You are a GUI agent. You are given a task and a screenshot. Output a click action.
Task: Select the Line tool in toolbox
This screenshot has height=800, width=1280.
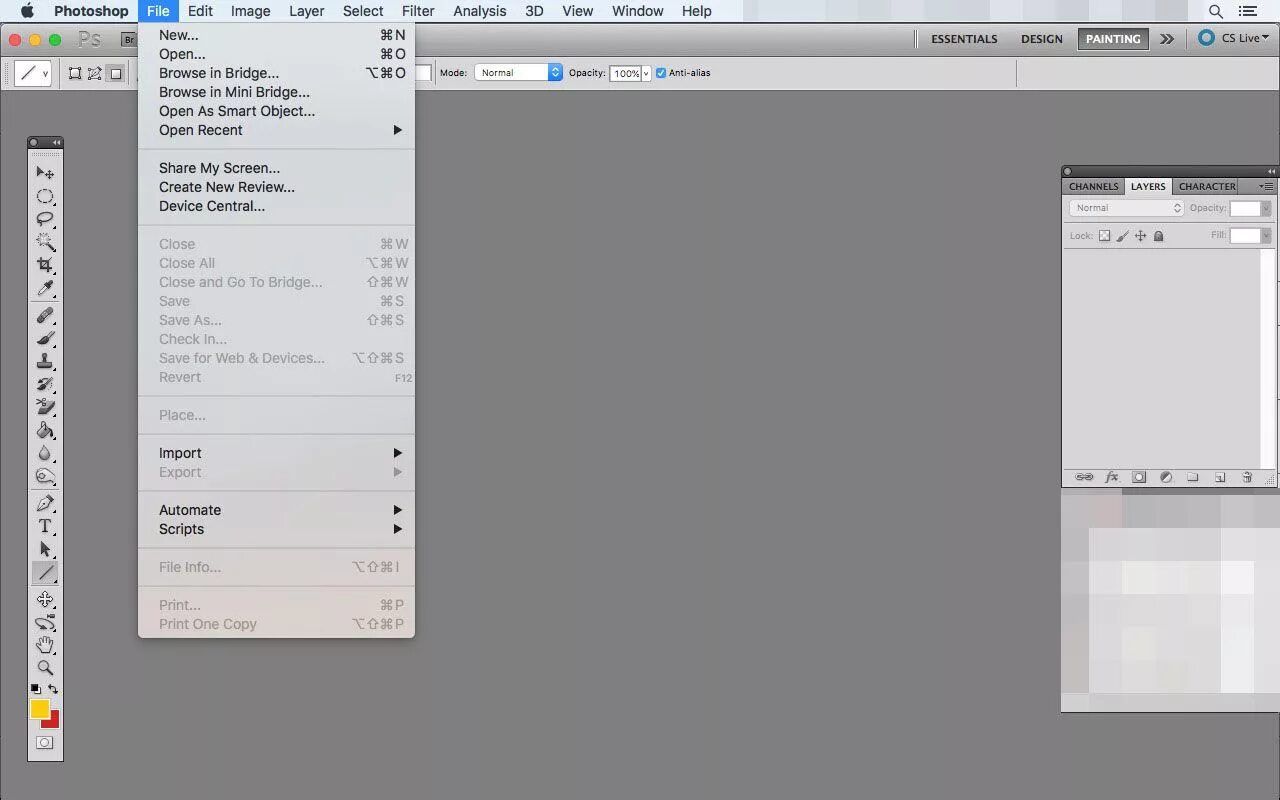pyautogui.click(x=45, y=573)
